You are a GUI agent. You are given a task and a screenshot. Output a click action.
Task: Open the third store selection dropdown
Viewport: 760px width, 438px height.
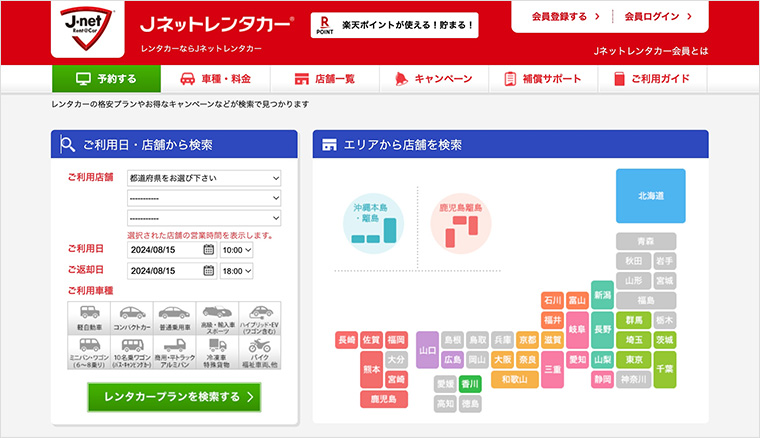pyautogui.click(x=204, y=218)
